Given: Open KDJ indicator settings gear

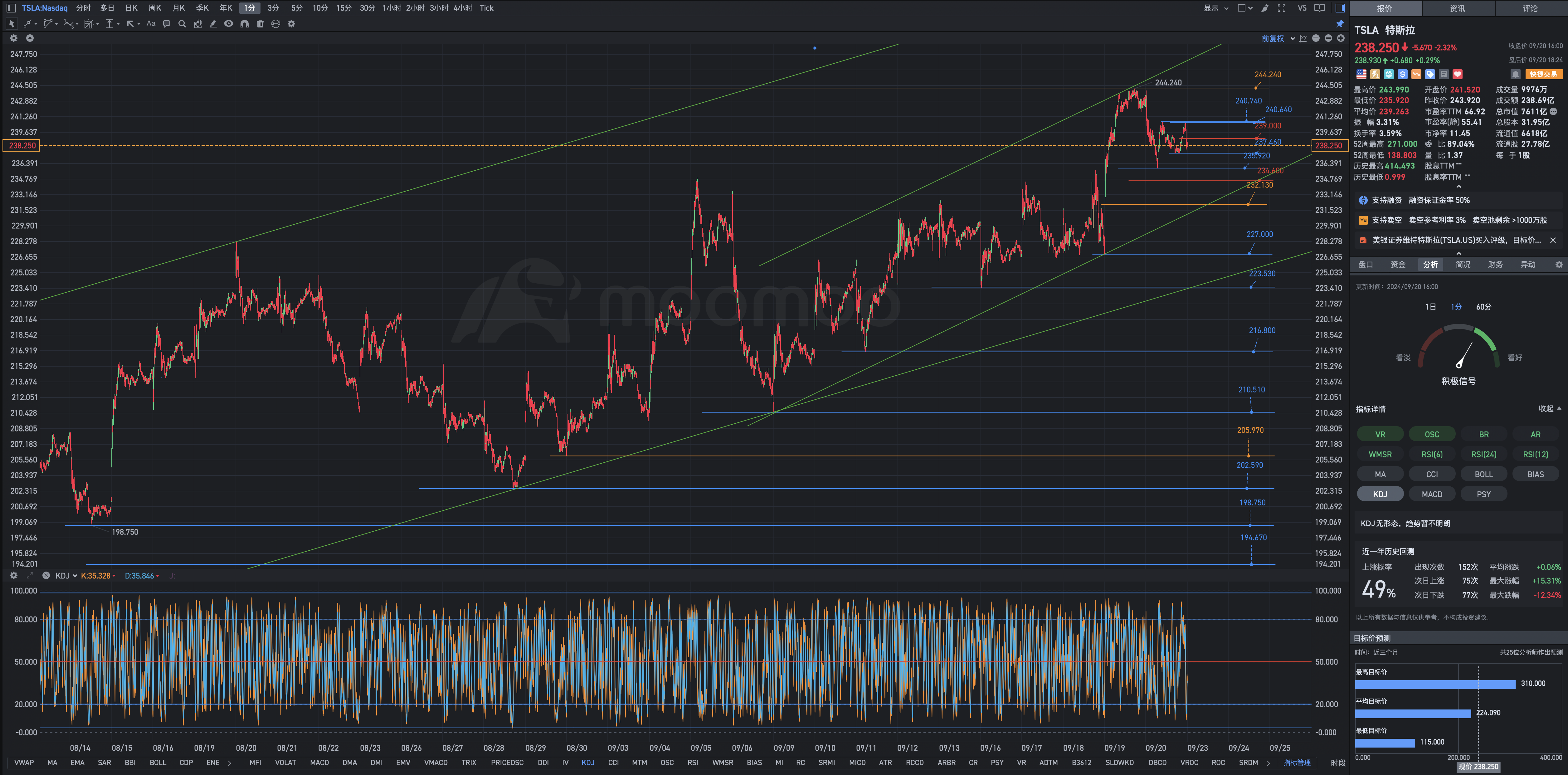Looking at the screenshot, I should point(13,575).
